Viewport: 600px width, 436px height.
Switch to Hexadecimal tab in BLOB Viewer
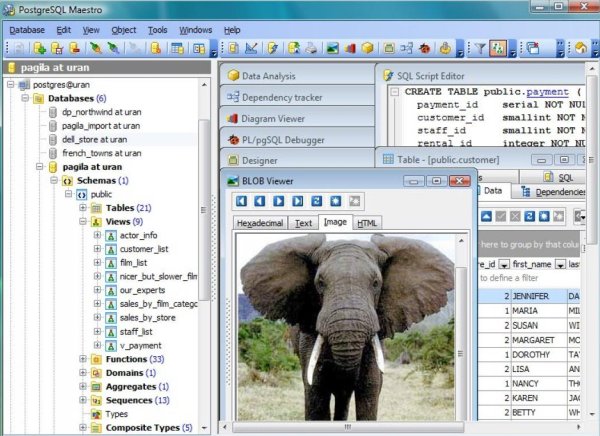(260, 223)
